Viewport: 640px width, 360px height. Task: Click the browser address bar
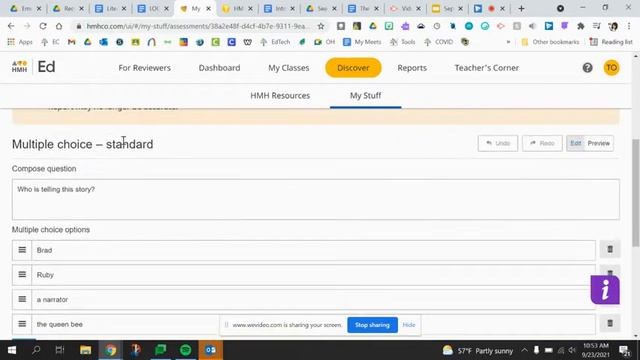[x=197, y=26]
